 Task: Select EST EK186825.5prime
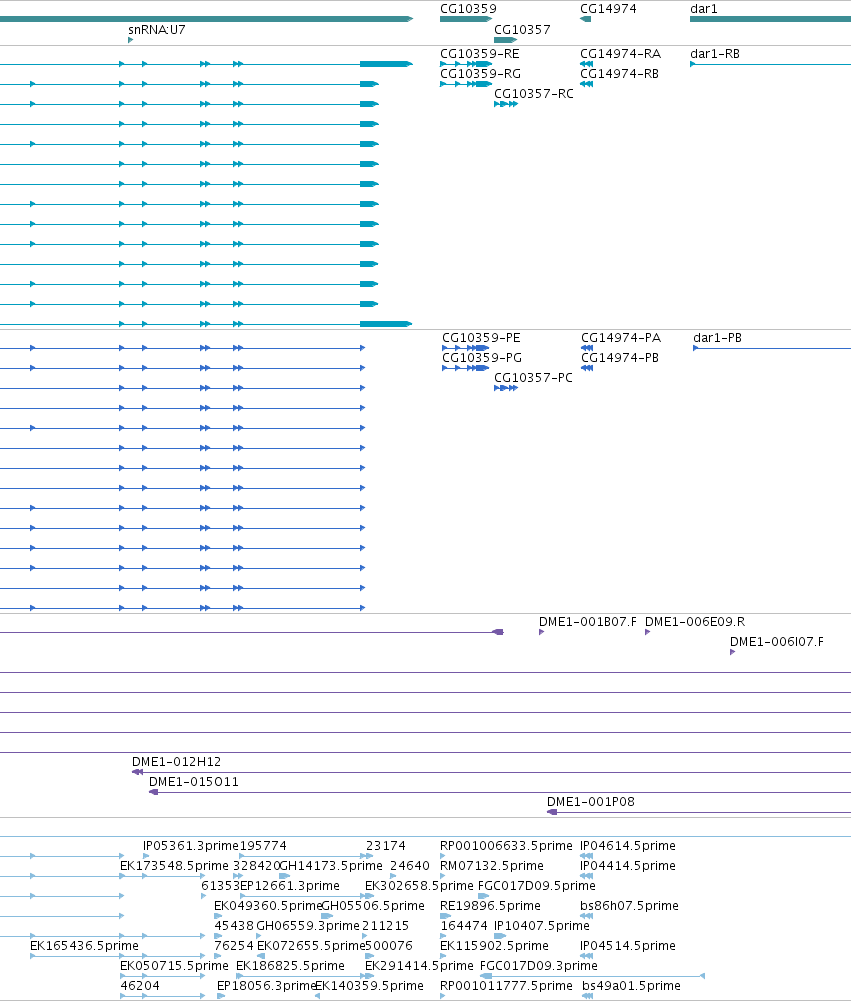tap(290, 966)
